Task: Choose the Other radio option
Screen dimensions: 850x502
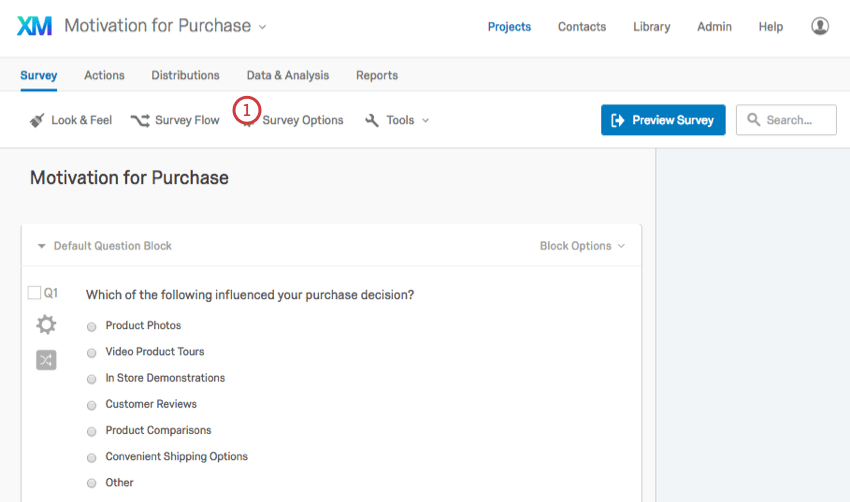Action: coord(92,483)
